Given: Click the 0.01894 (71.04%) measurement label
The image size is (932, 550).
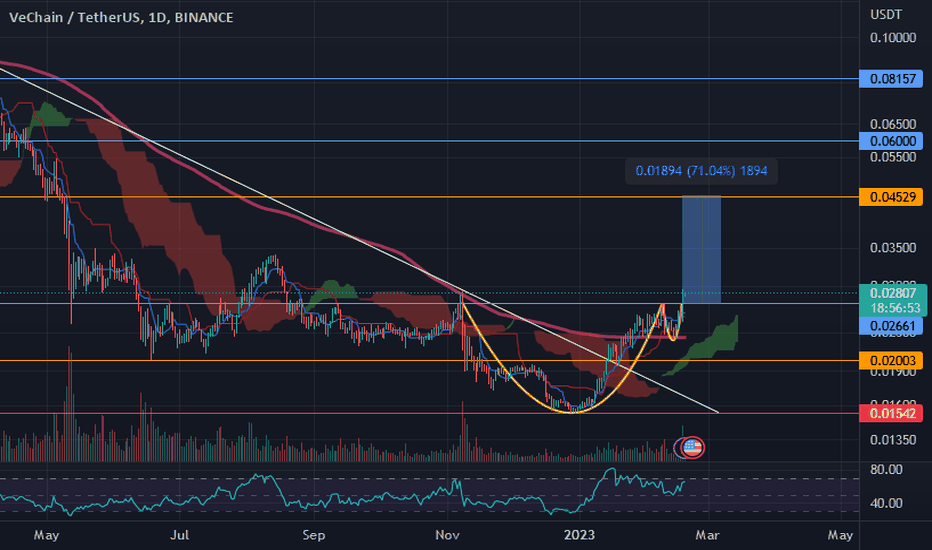Looking at the screenshot, I should coord(701,171).
